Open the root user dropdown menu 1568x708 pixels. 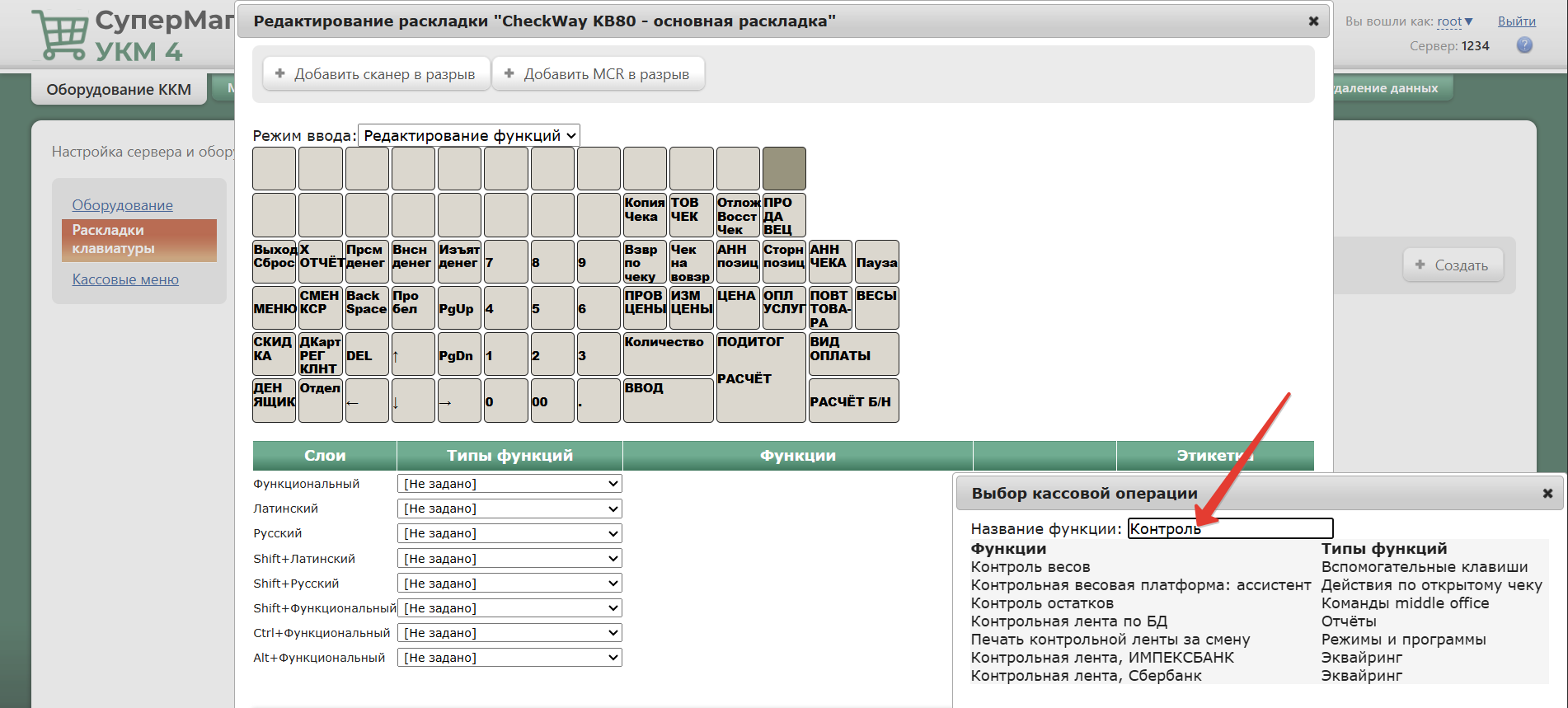coord(1454,21)
